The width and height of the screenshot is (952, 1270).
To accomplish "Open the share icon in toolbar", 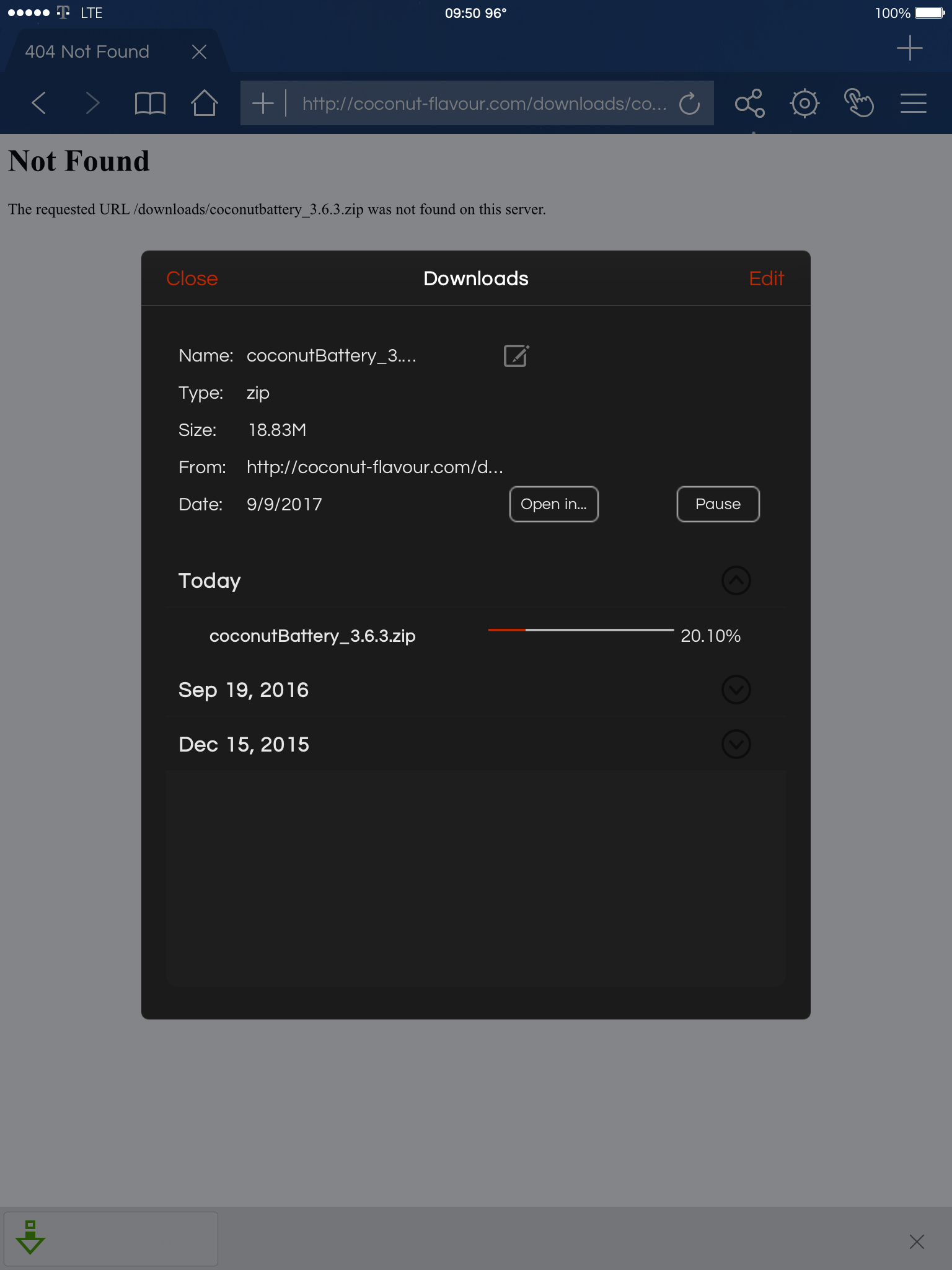I will tap(750, 103).
